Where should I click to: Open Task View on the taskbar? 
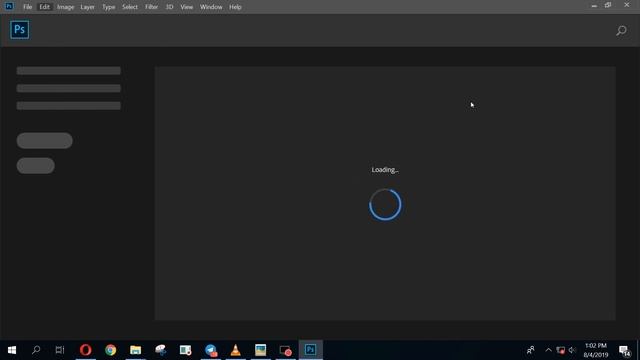click(60, 350)
